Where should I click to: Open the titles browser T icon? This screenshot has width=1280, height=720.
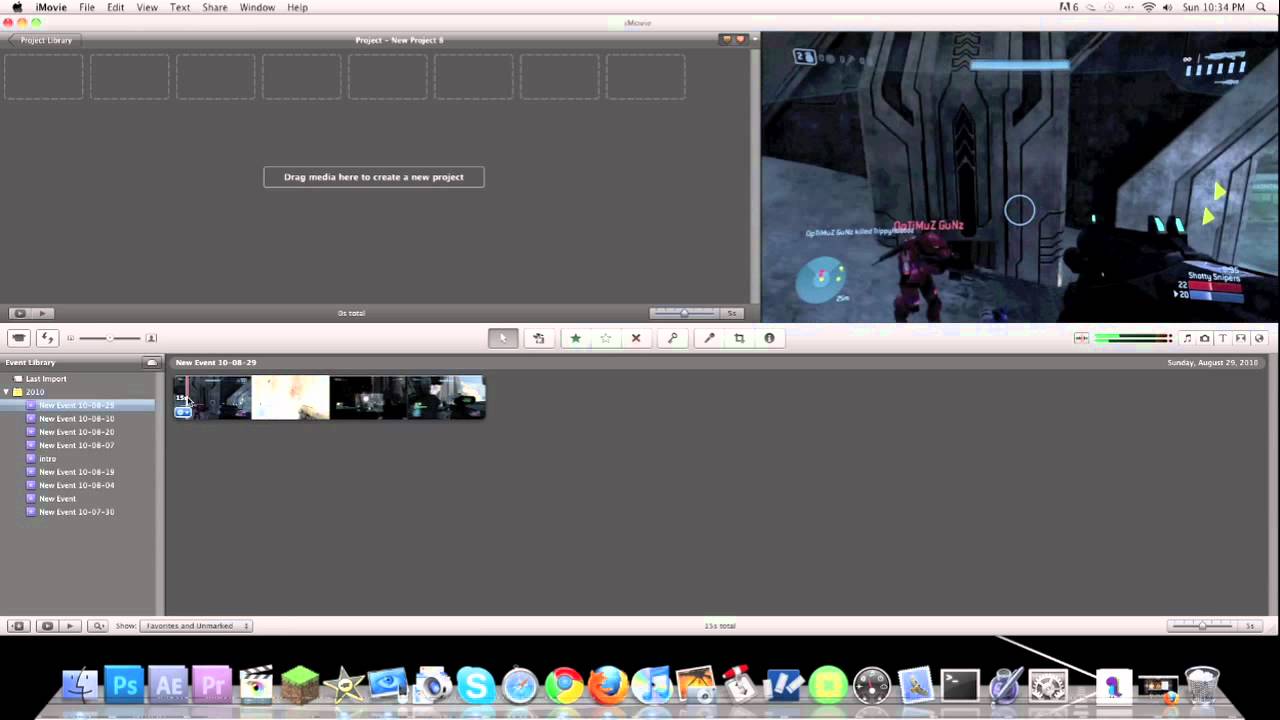pyautogui.click(x=1223, y=338)
